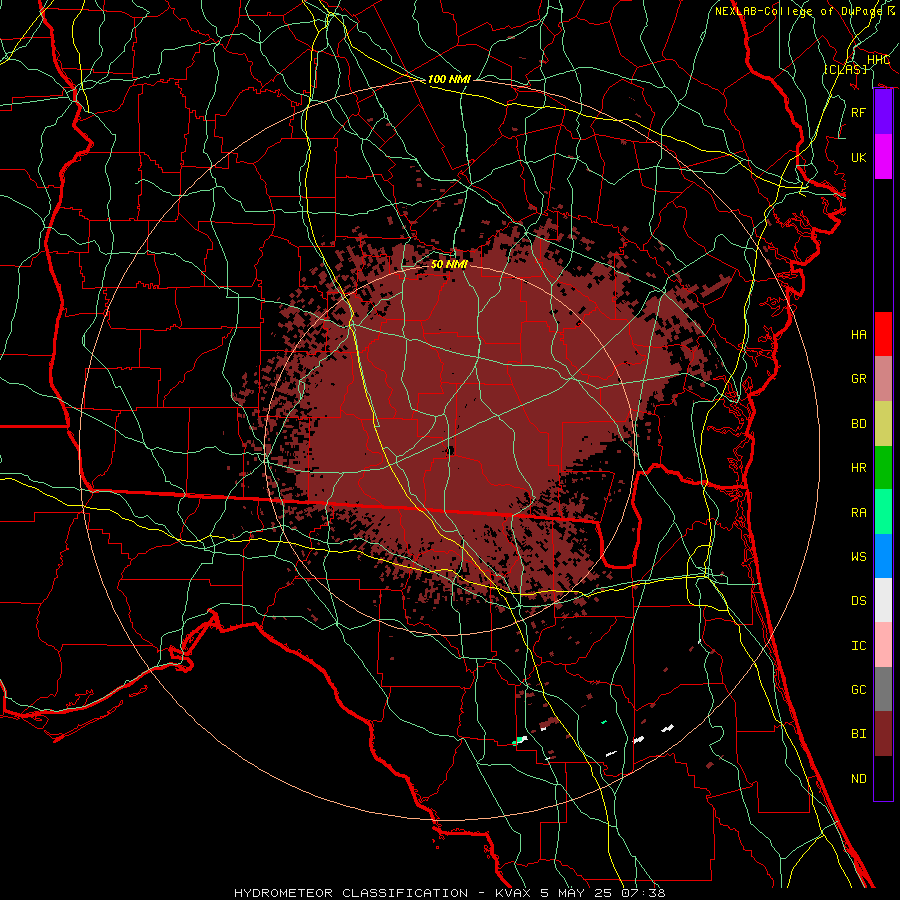The image size is (900, 900).
Task: Click the 'RA' legend label
Action: tap(859, 513)
